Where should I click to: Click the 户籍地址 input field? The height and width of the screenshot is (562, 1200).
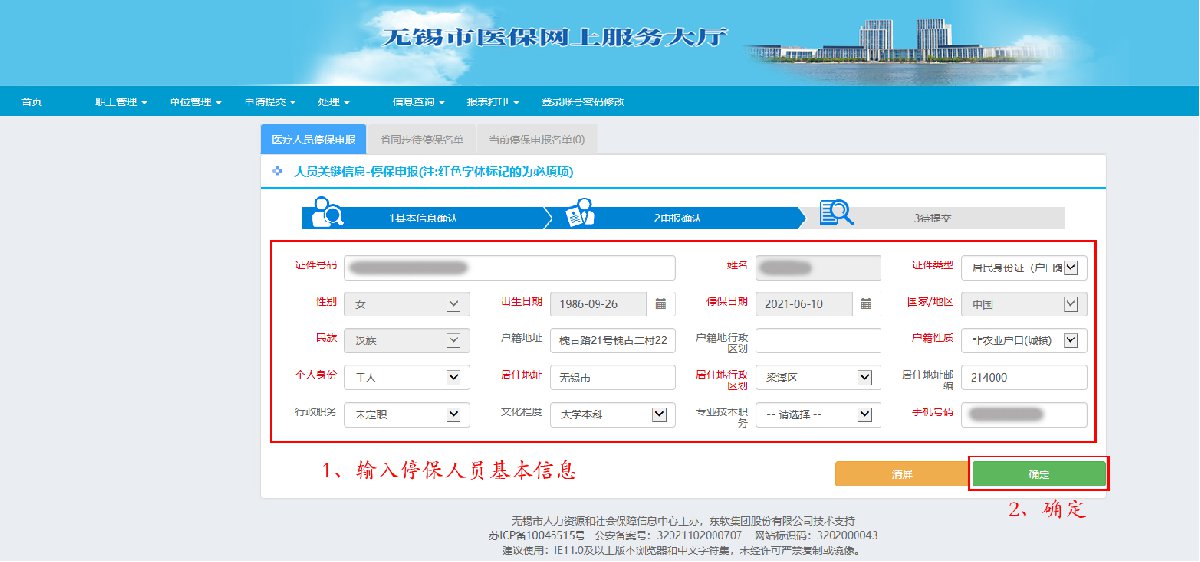[x=613, y=341]
